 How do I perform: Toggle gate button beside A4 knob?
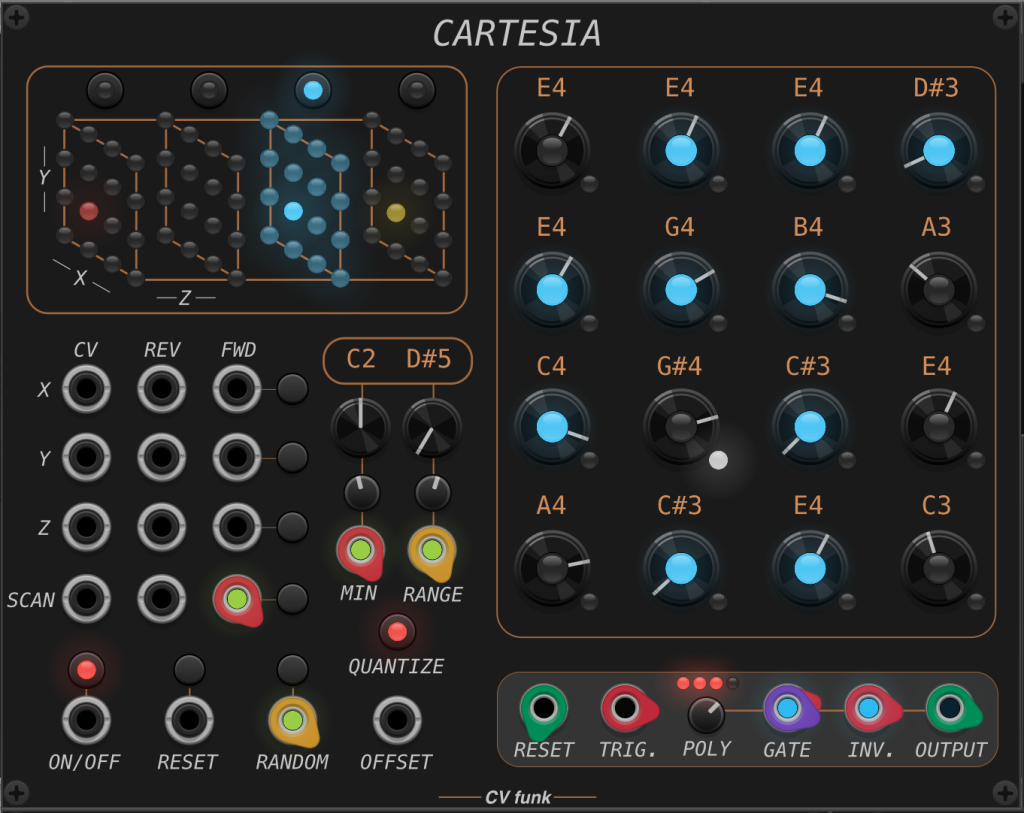589,602
